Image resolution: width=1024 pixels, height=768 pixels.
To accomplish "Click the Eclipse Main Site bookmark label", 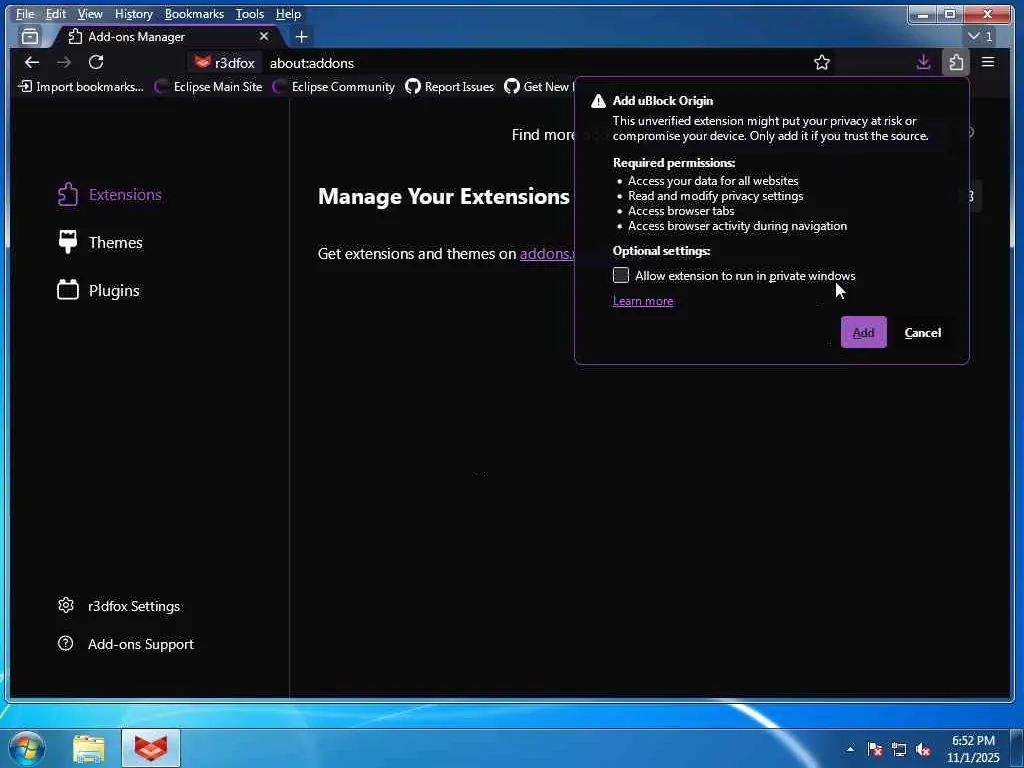I will [217, 86].
